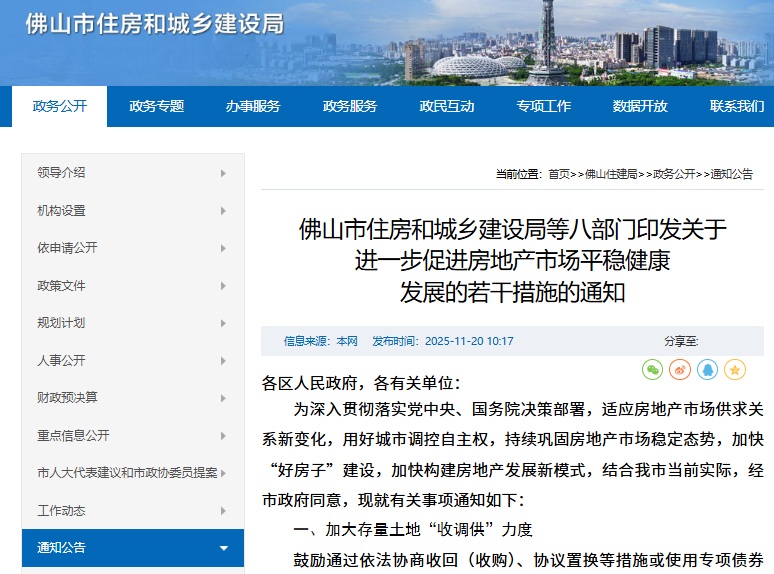Go to the 政民互动 tab
Viewport: 774px width, 574px height.
point(447,106)
